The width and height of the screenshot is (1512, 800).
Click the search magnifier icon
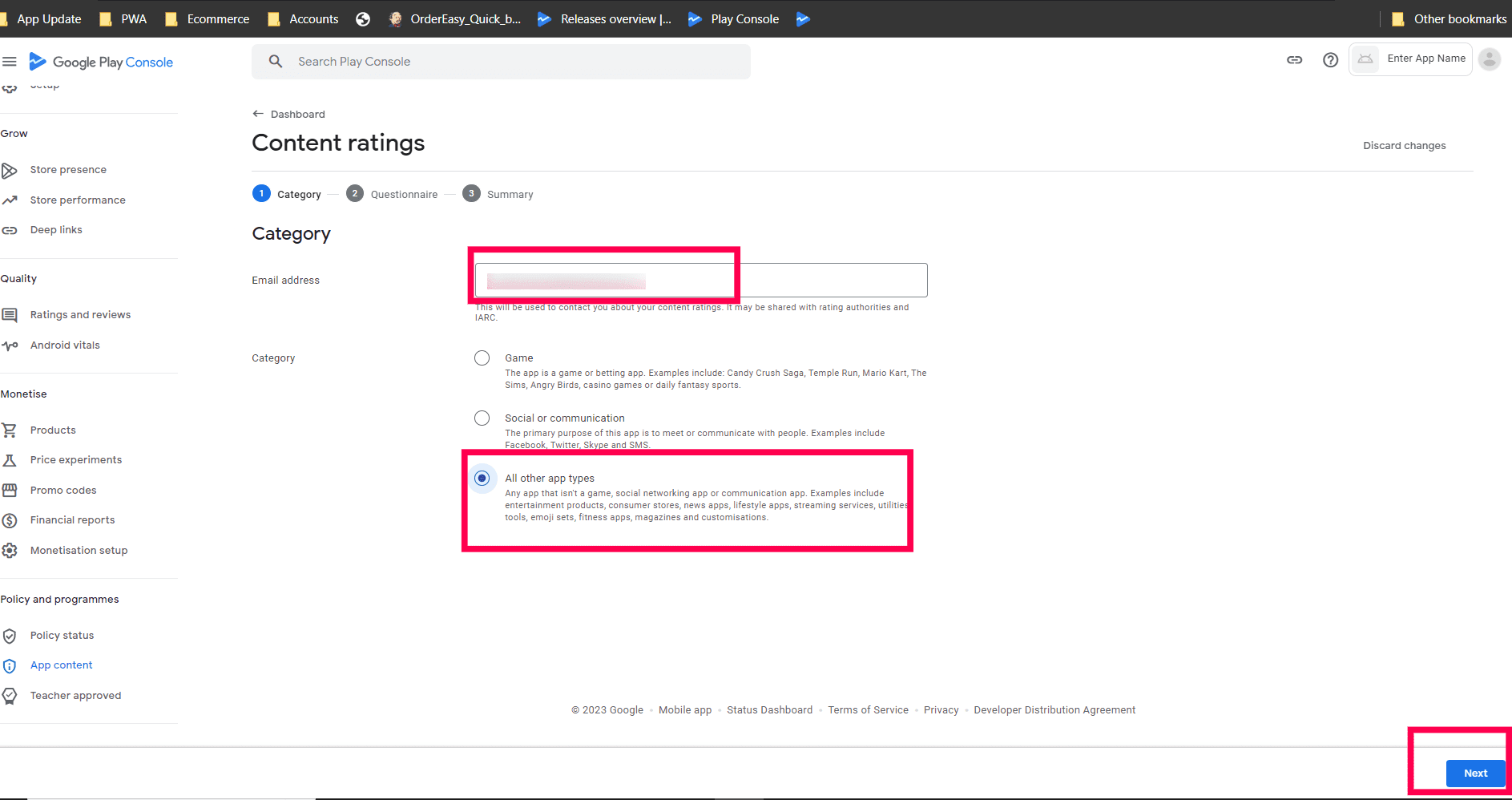(276, 62)
